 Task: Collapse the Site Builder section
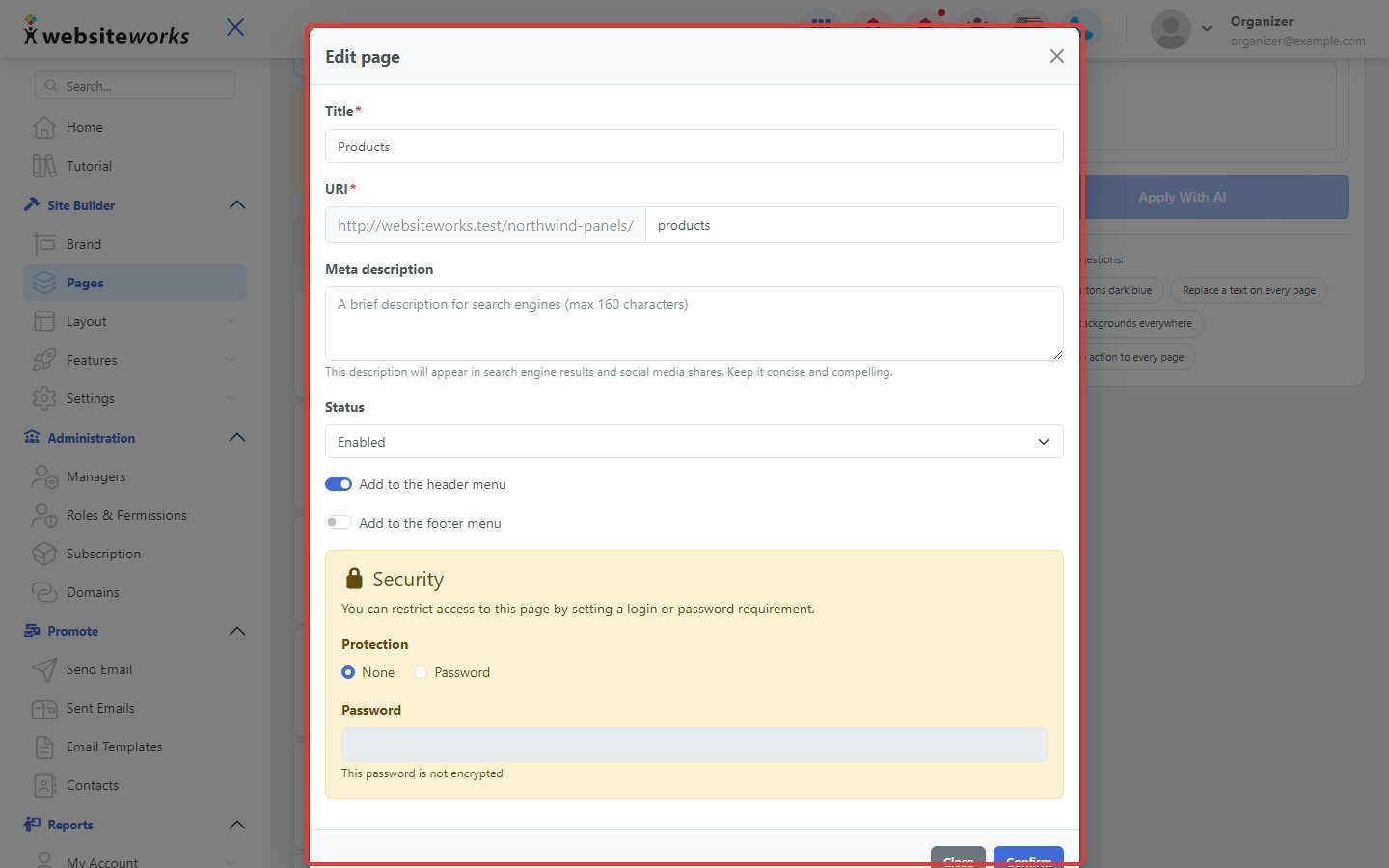click(x=237, y=205)
